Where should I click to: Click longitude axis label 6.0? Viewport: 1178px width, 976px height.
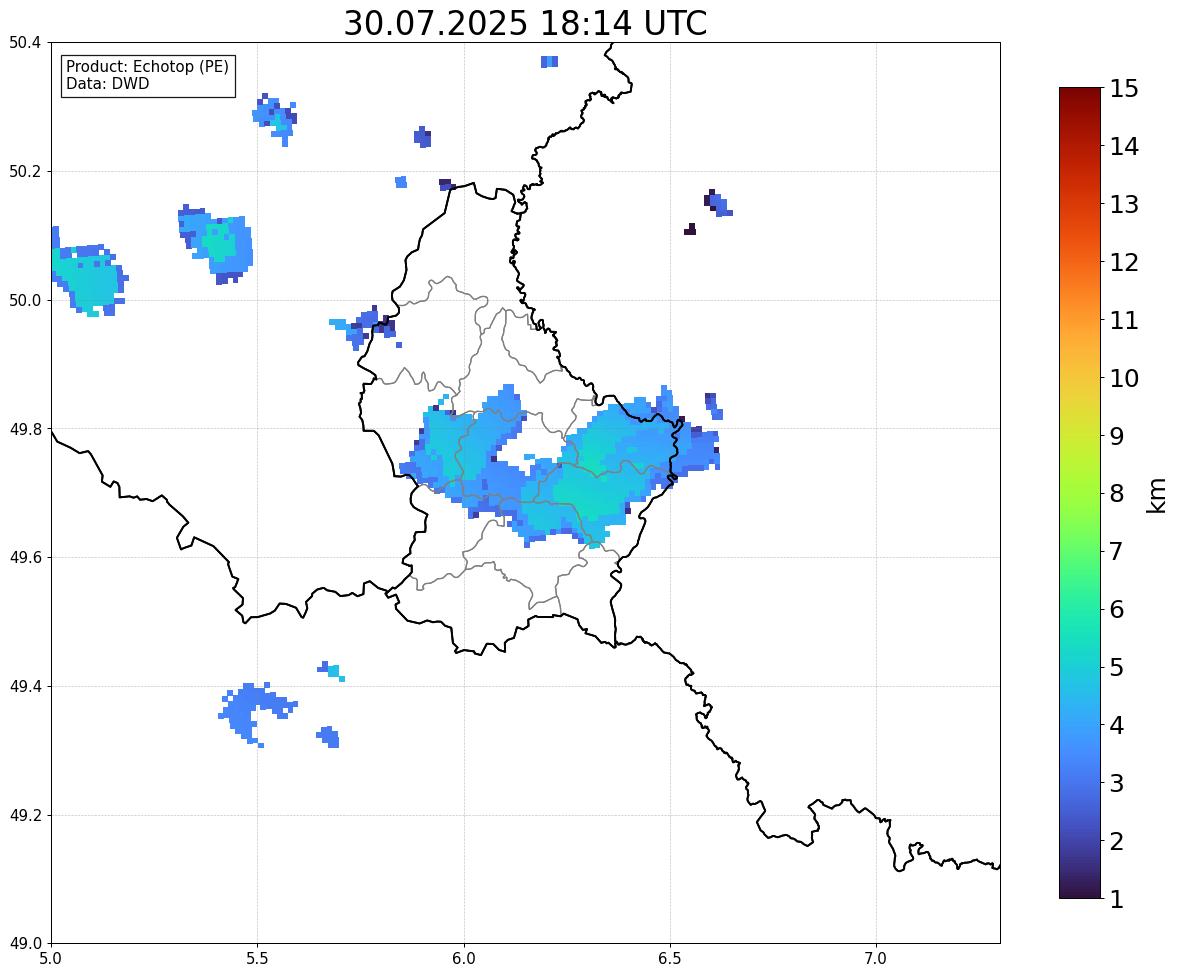click(x=464, y=959)
